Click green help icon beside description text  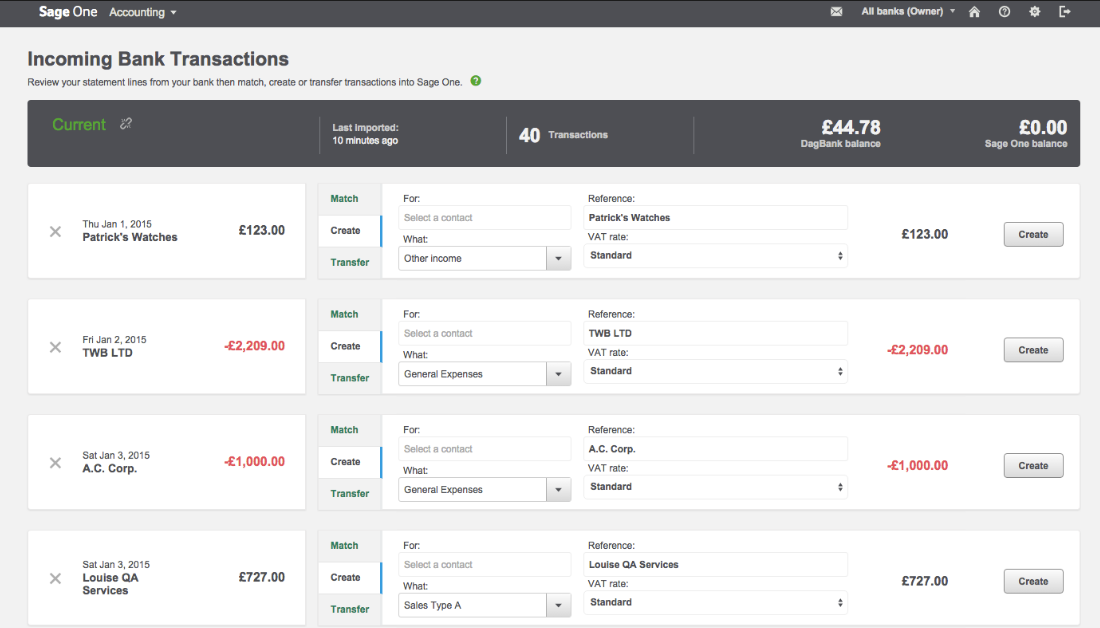click(476, 81)
